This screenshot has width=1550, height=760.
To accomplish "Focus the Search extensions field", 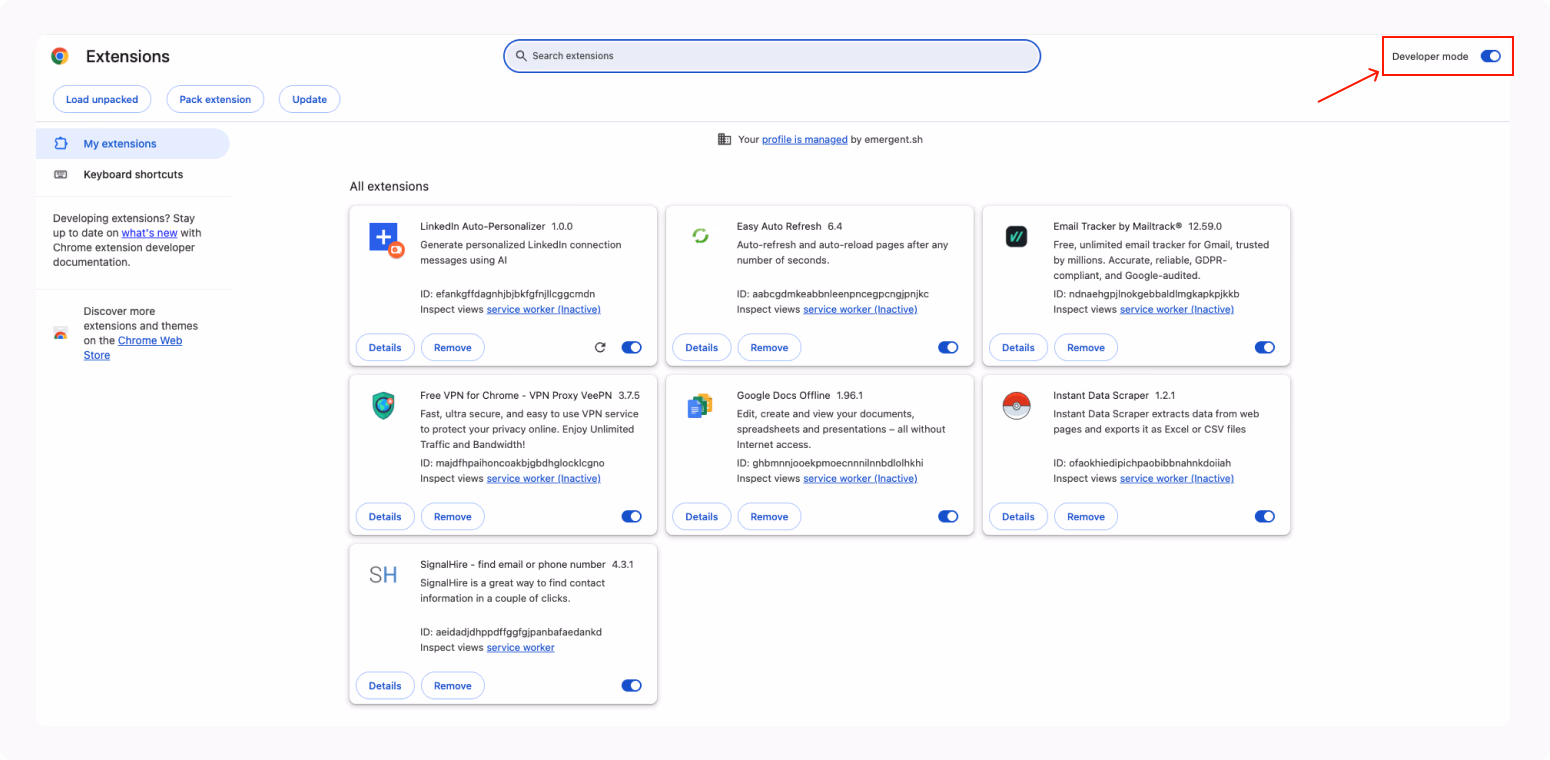I will tap(772, 56).
